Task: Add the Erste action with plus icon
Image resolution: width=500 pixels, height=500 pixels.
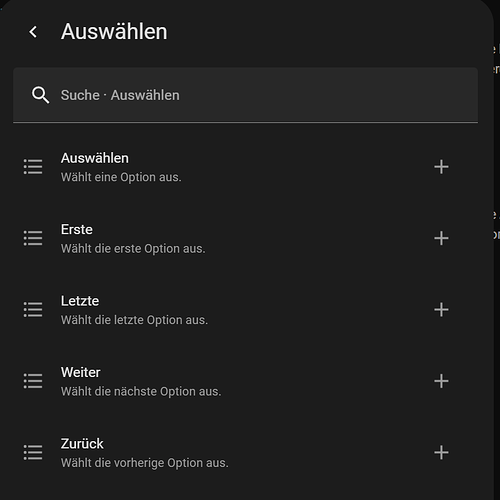Action: tap(441, 238)
